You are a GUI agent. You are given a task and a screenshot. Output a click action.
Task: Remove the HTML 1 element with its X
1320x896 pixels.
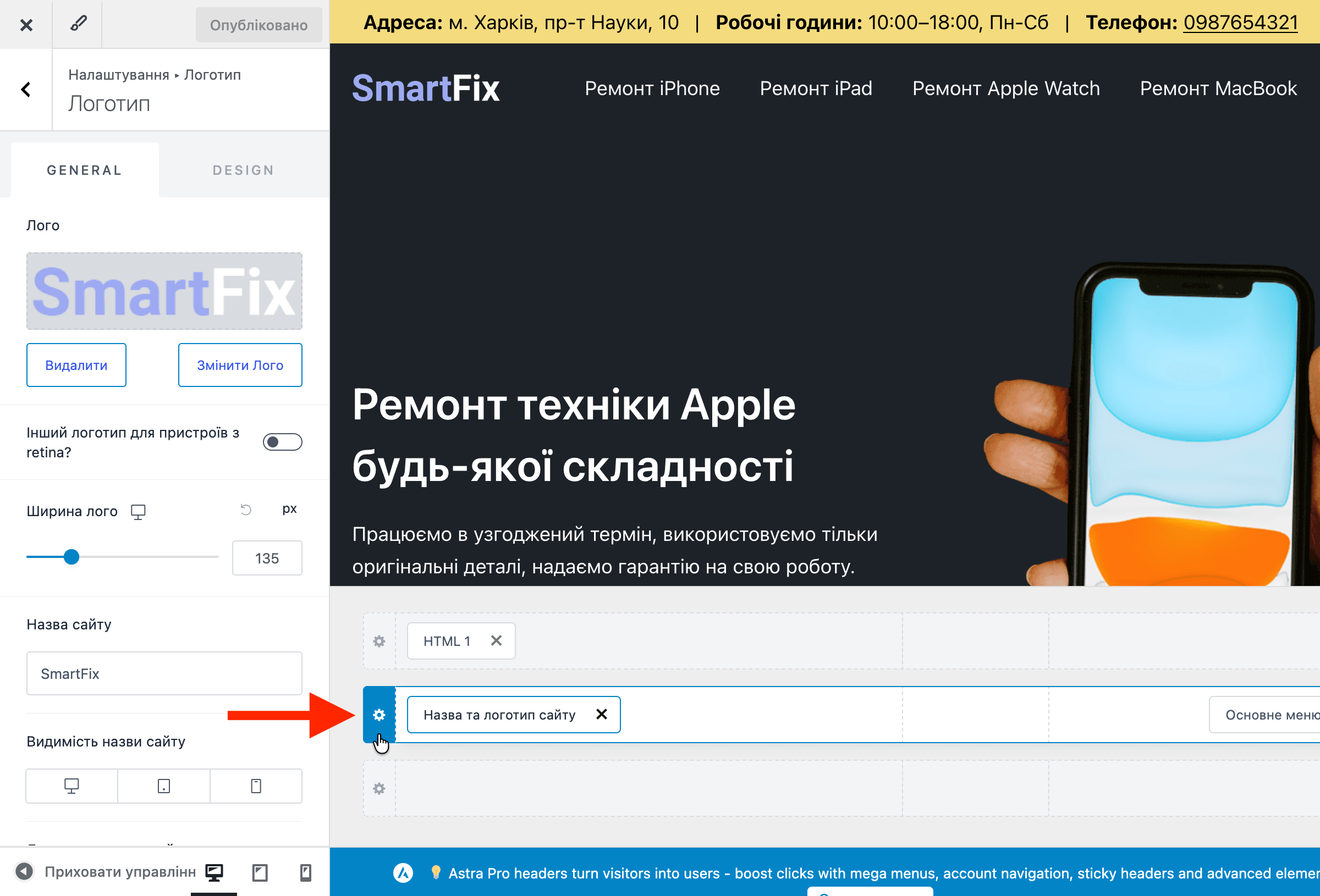pos(496,640)
